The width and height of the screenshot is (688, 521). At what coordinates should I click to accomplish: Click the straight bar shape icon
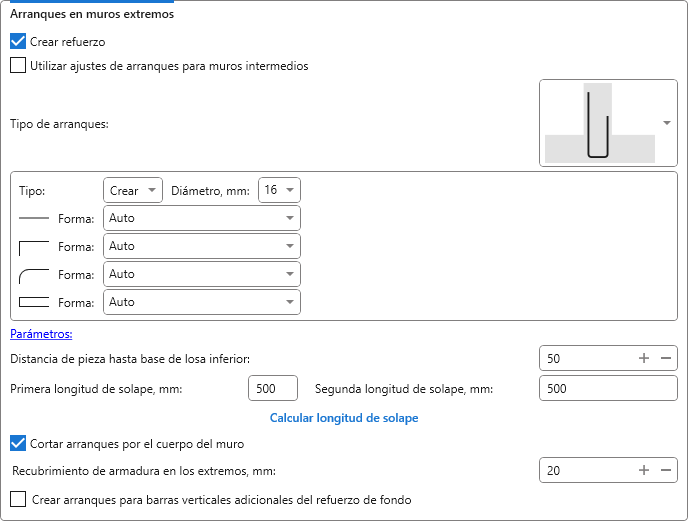tap(34, 218)
